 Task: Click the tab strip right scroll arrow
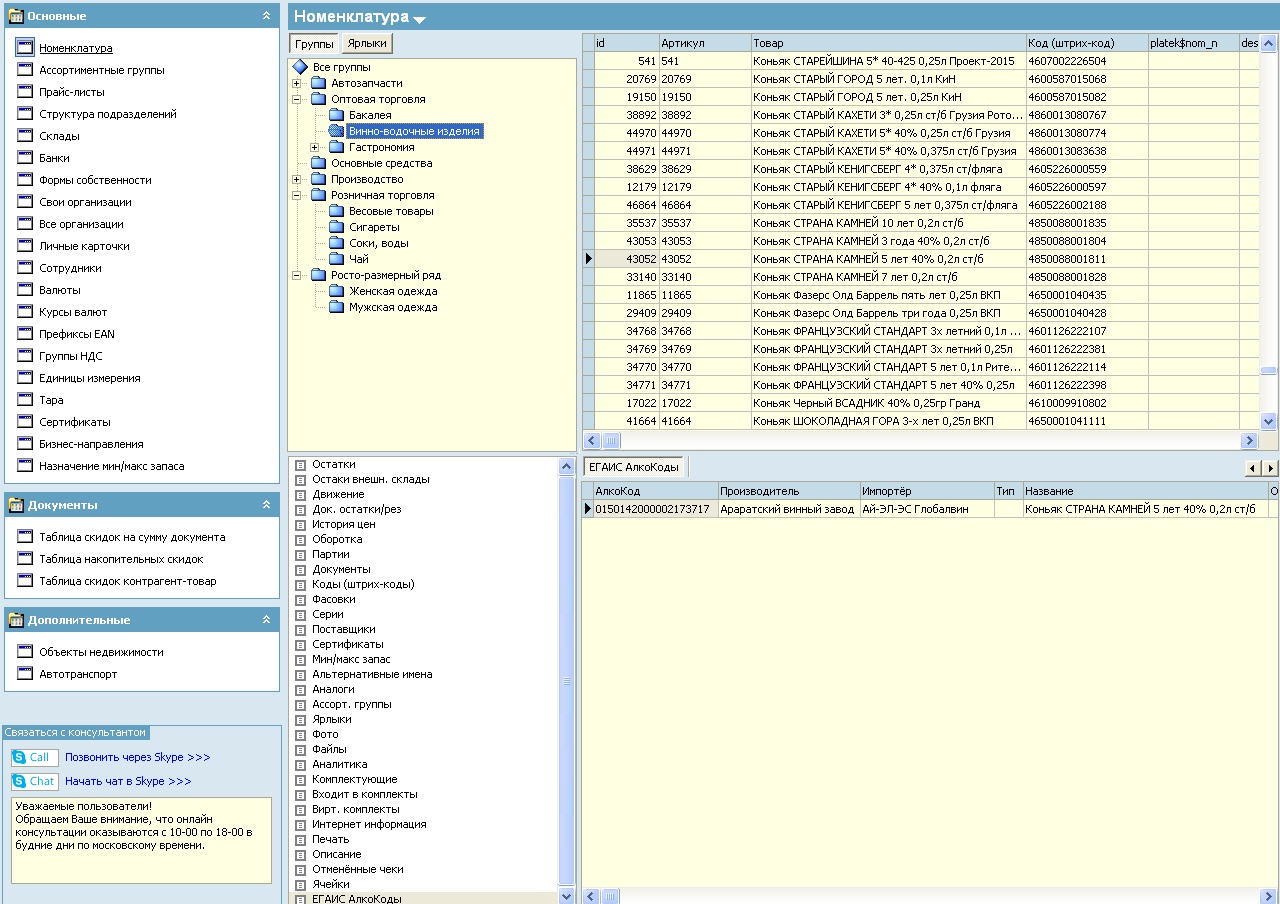point(1271,468)
